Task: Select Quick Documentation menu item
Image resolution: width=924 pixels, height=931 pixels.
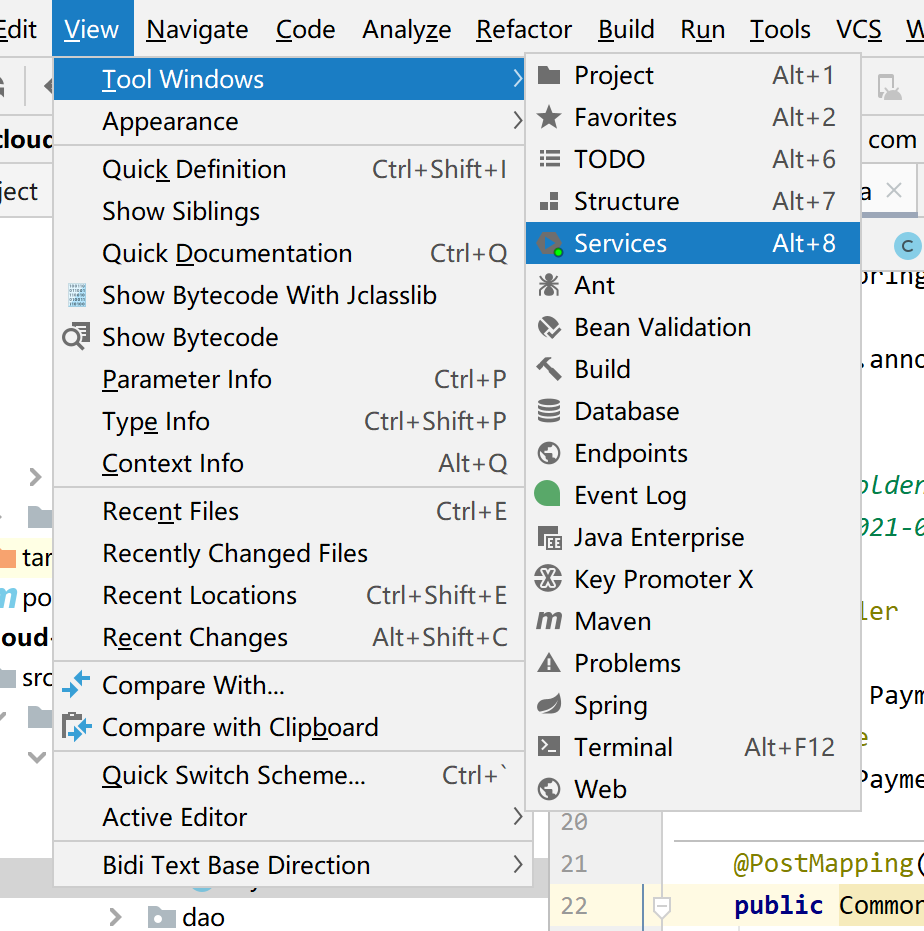Action: coord(290,254)
